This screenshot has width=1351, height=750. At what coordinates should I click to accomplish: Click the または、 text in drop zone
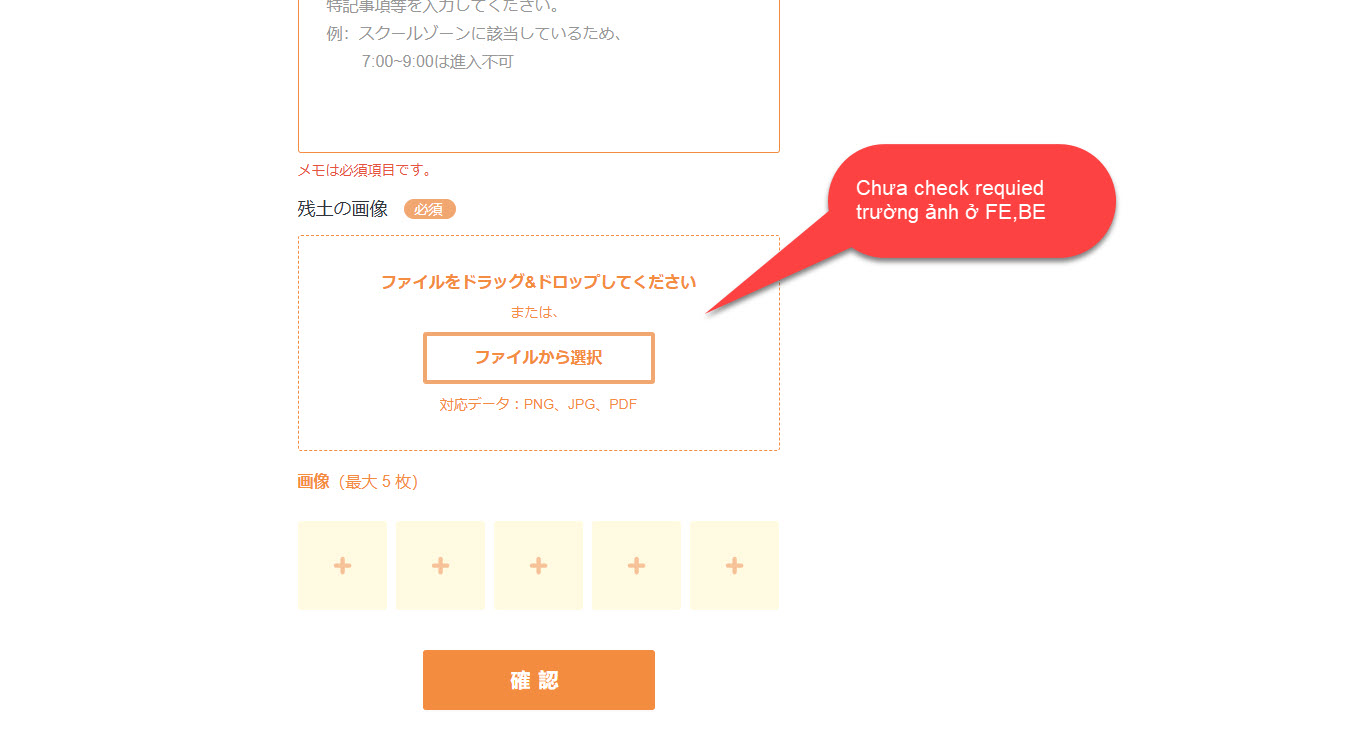534,312
